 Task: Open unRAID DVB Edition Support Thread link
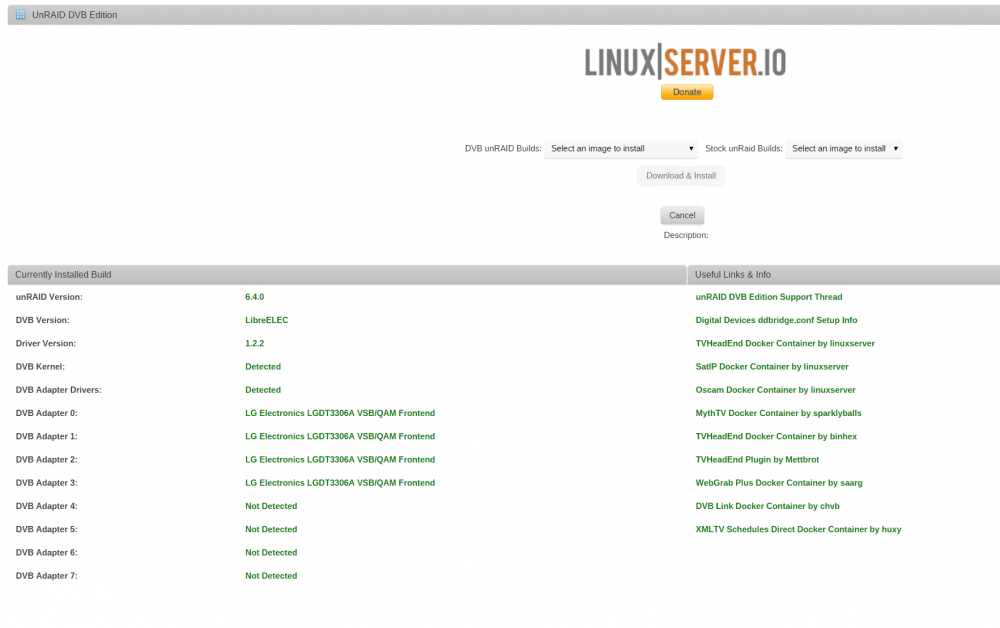click(x=768, y=297)
